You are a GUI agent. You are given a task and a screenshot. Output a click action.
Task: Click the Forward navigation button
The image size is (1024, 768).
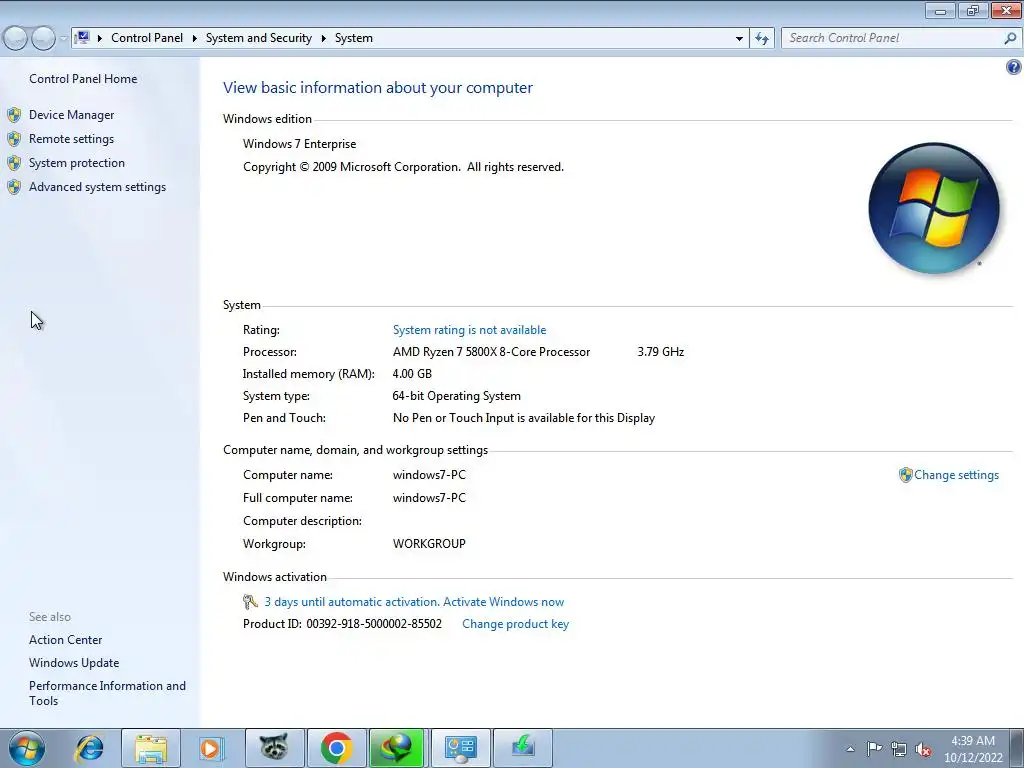[x=44, y=39]
